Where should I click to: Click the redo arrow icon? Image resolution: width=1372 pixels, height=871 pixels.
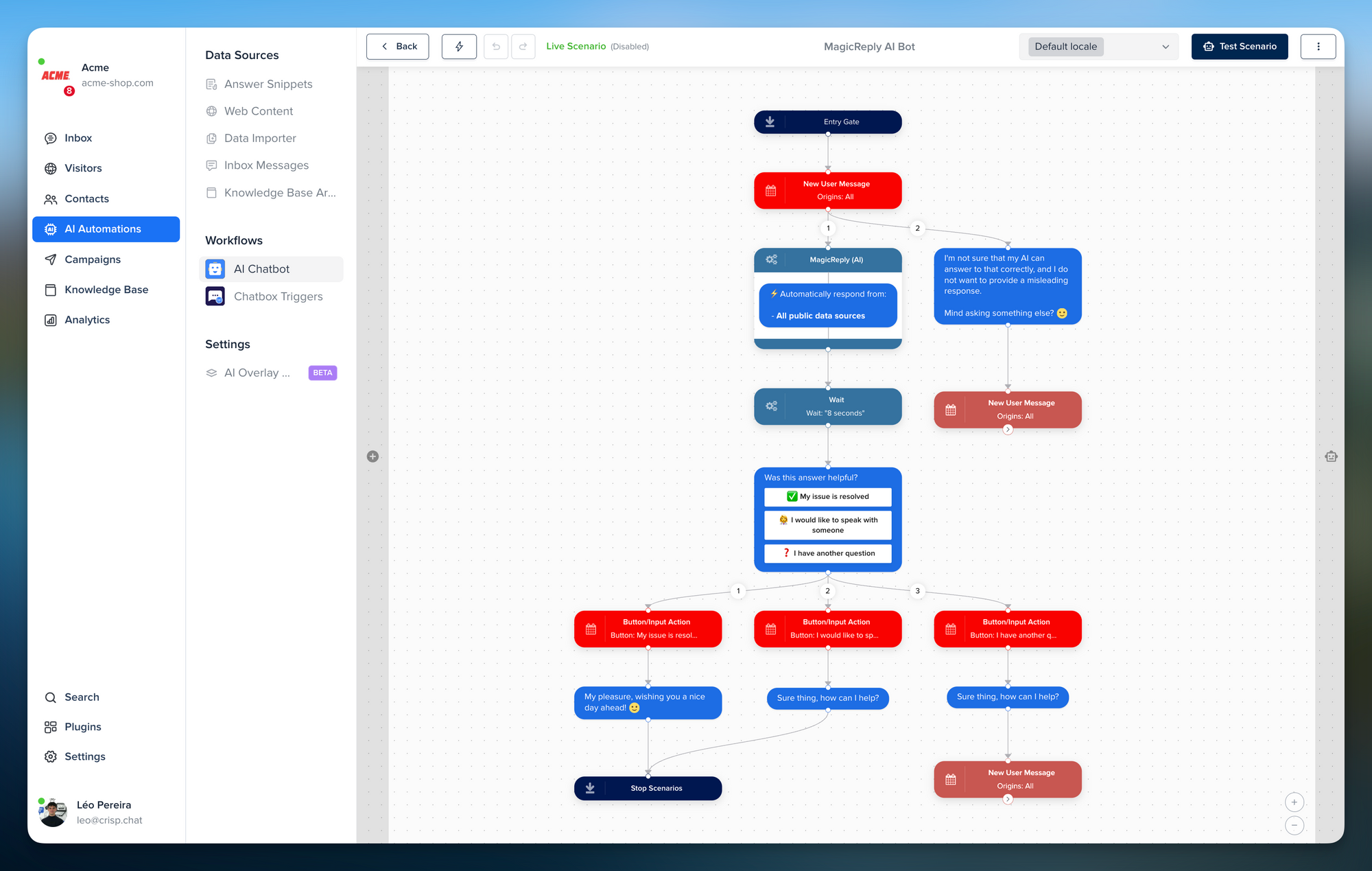tap(523, 47)
